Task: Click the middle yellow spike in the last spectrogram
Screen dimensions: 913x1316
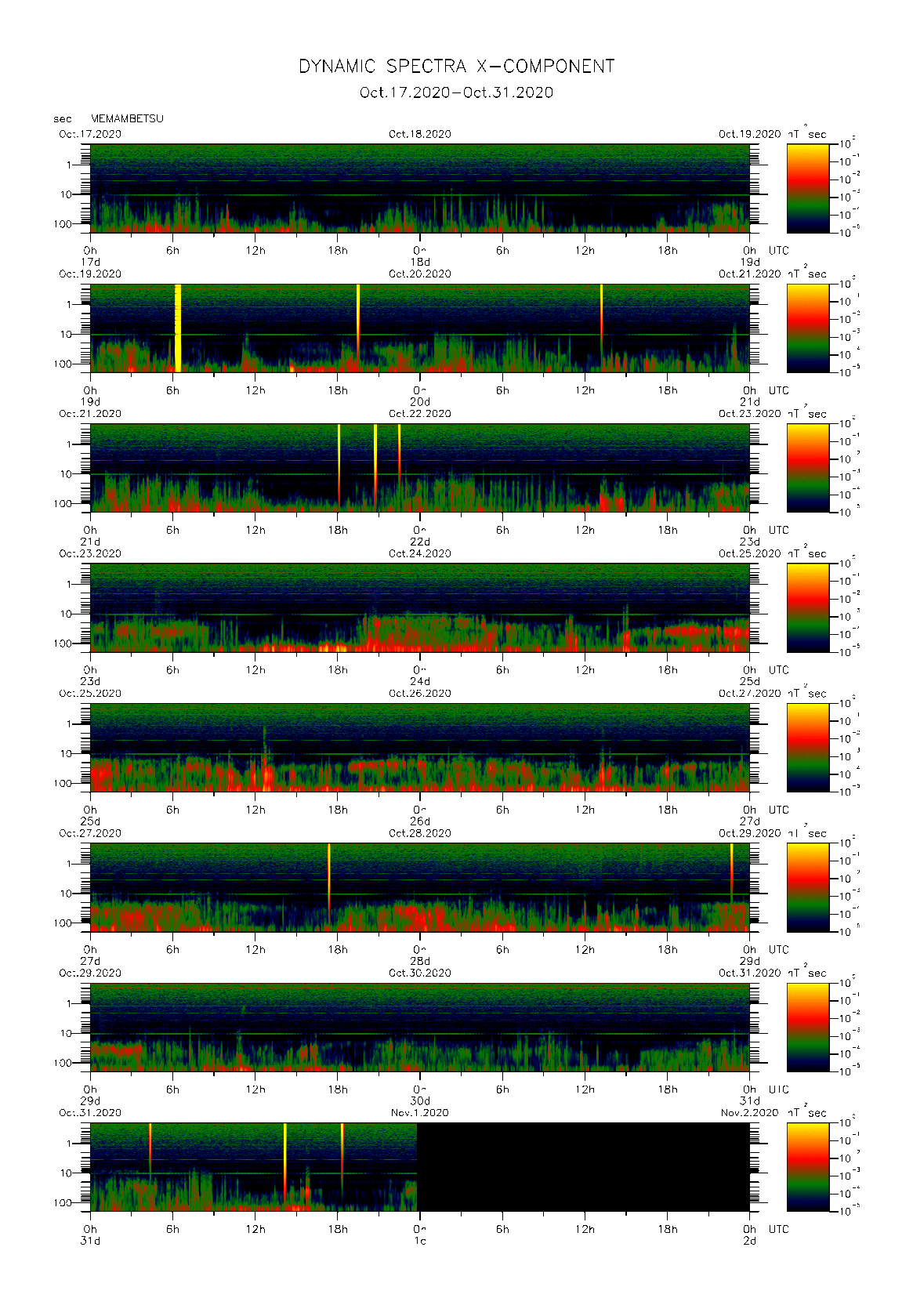Action: 284,1152
